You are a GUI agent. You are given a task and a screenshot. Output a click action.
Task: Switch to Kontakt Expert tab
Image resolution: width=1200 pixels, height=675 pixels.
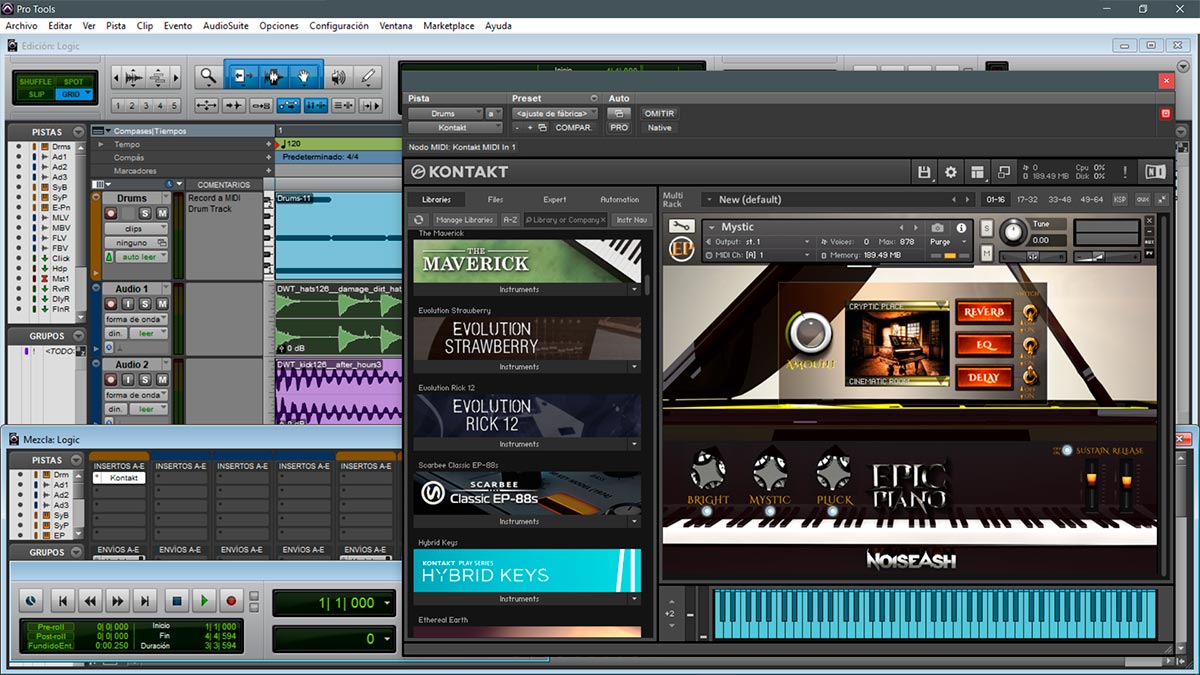(555, 199)
